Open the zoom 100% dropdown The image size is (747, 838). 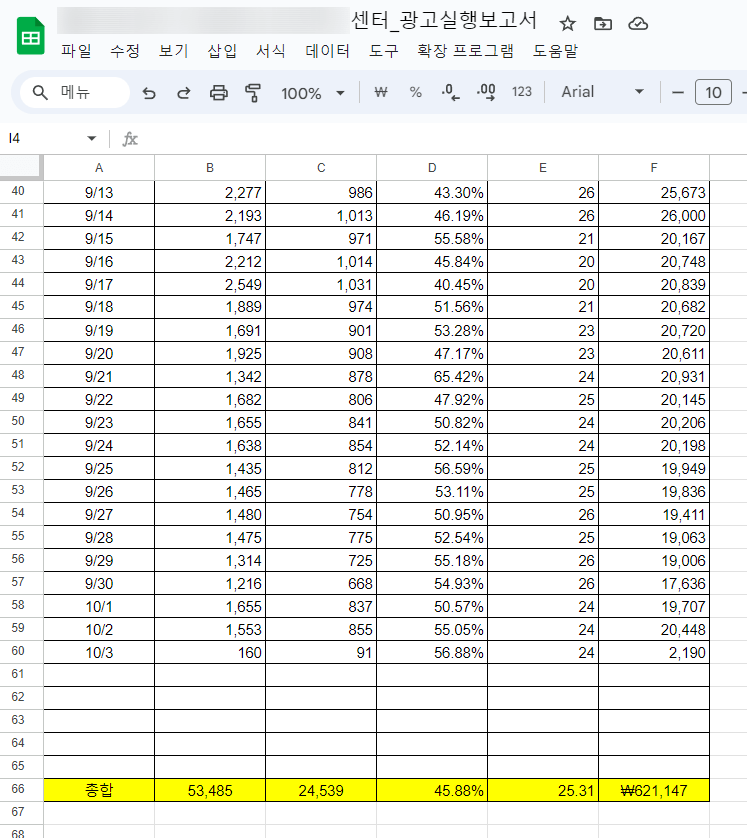point(313,94)
